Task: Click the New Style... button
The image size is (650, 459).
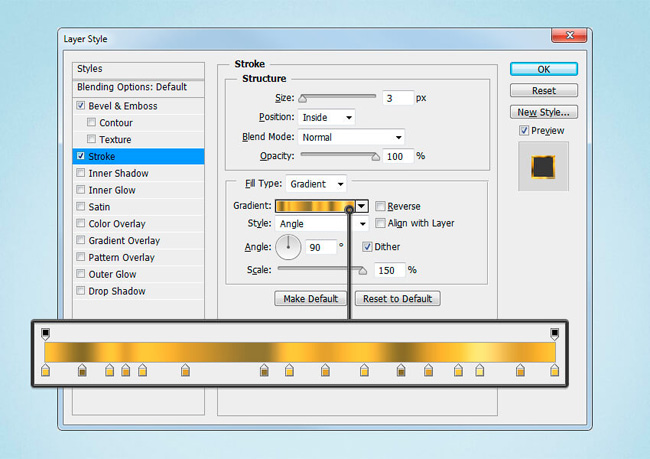Action: click(x=543, y=112)
